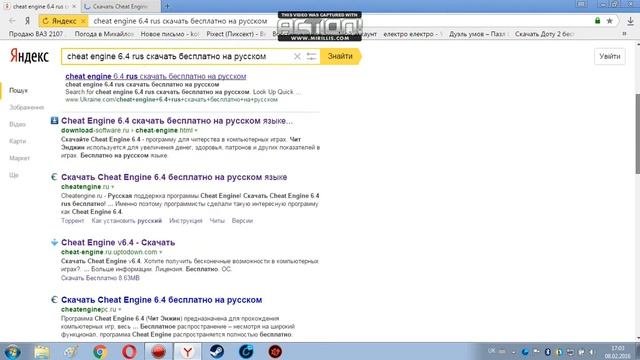Viewport: 640px width, 360px height.
Task: Click the cheatenginepc.ru result favicon
Action: pos(54,300)
